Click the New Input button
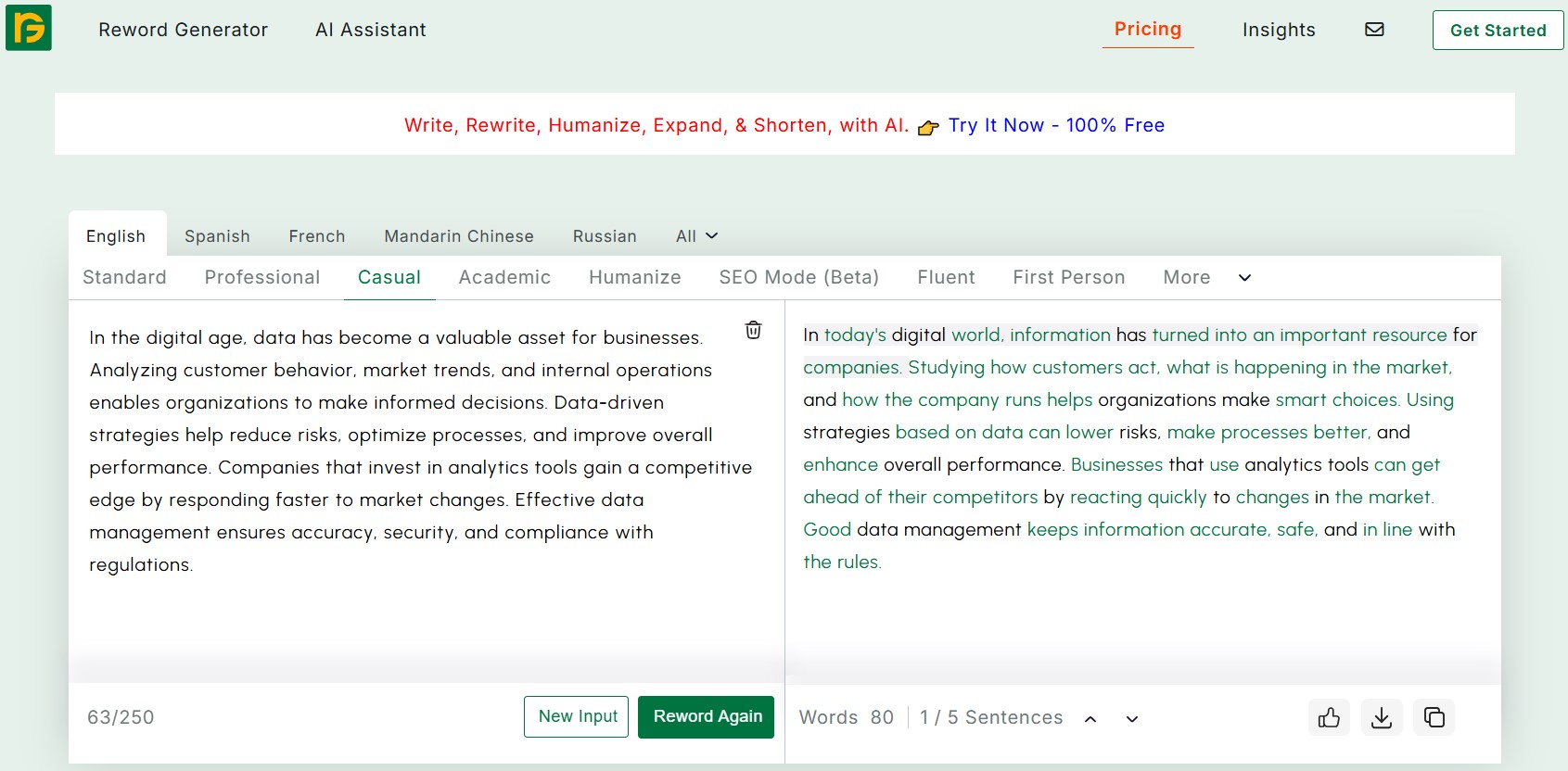 pos(577,716)
